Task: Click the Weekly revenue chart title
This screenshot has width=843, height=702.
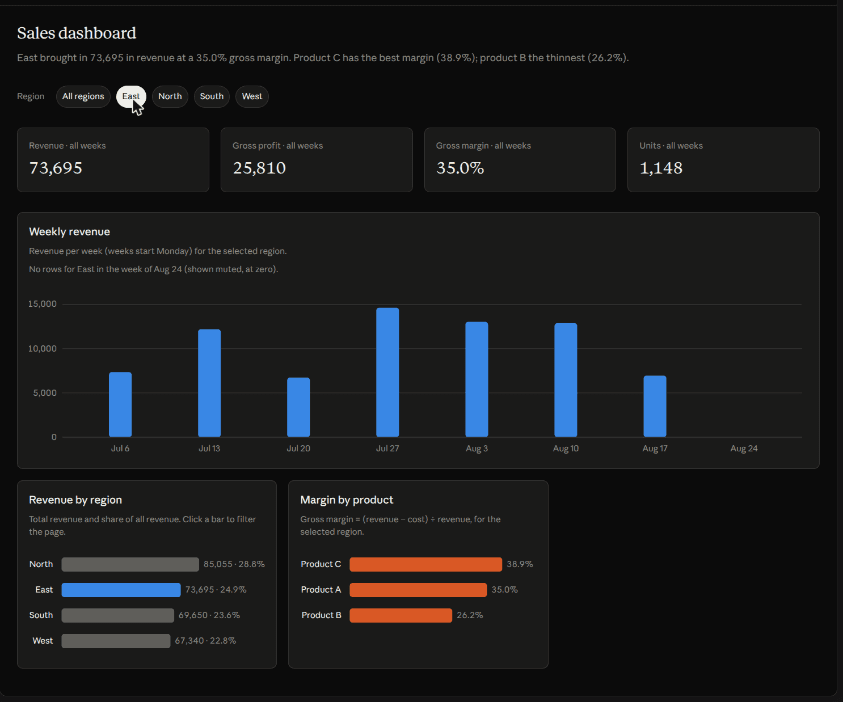Action: point(69,232)
